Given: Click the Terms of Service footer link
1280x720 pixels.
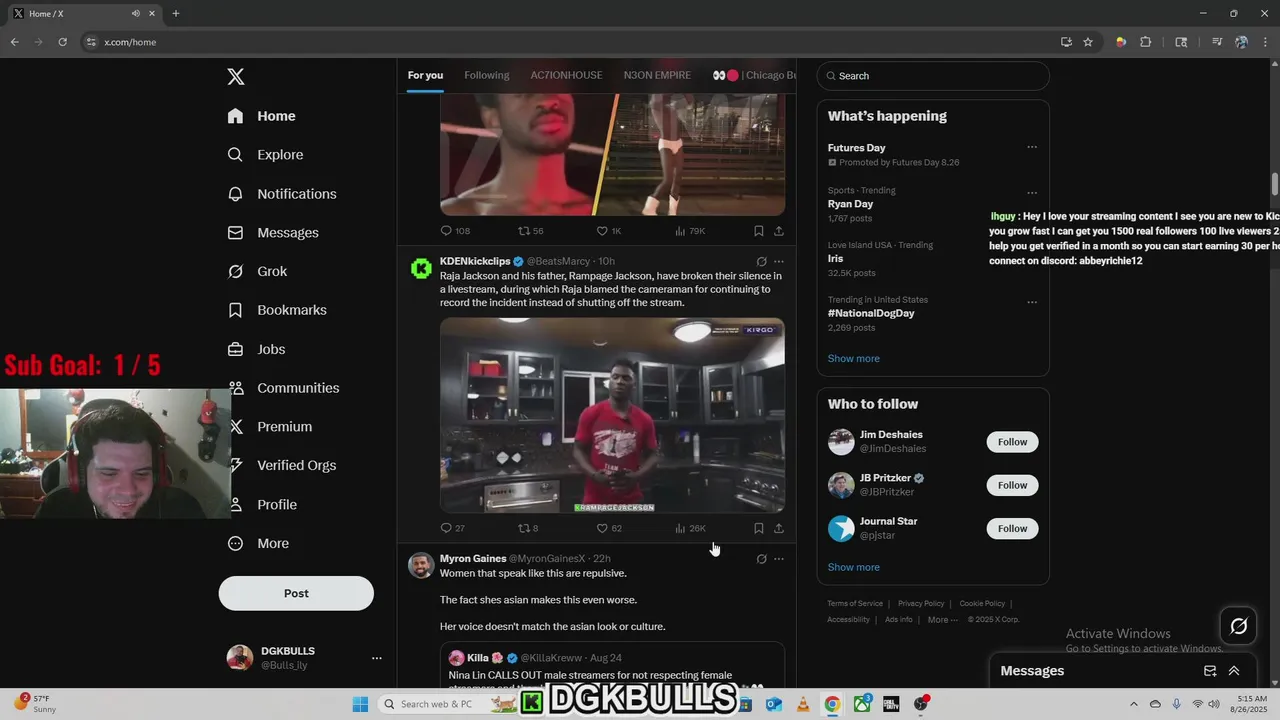Looking at the screenshot, I should [x=855, y=604].
